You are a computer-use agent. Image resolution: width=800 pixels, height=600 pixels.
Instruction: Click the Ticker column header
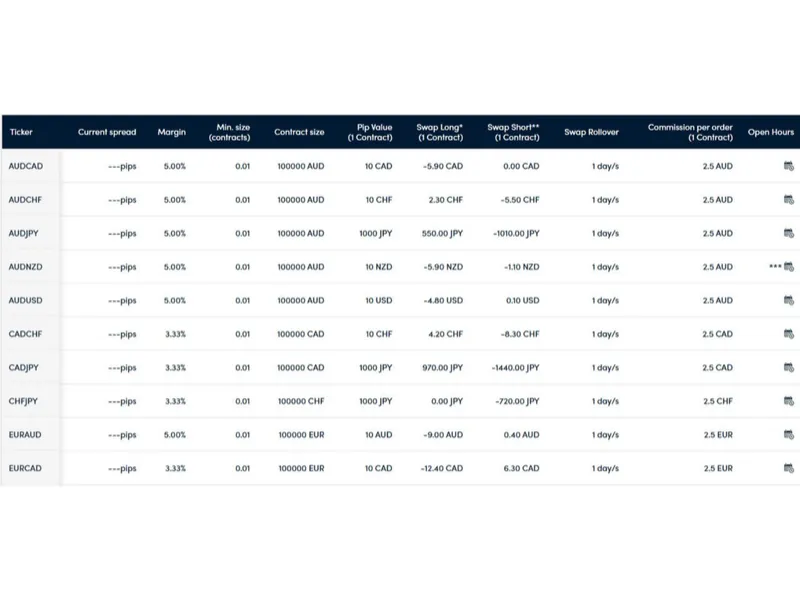coord(21,132)
